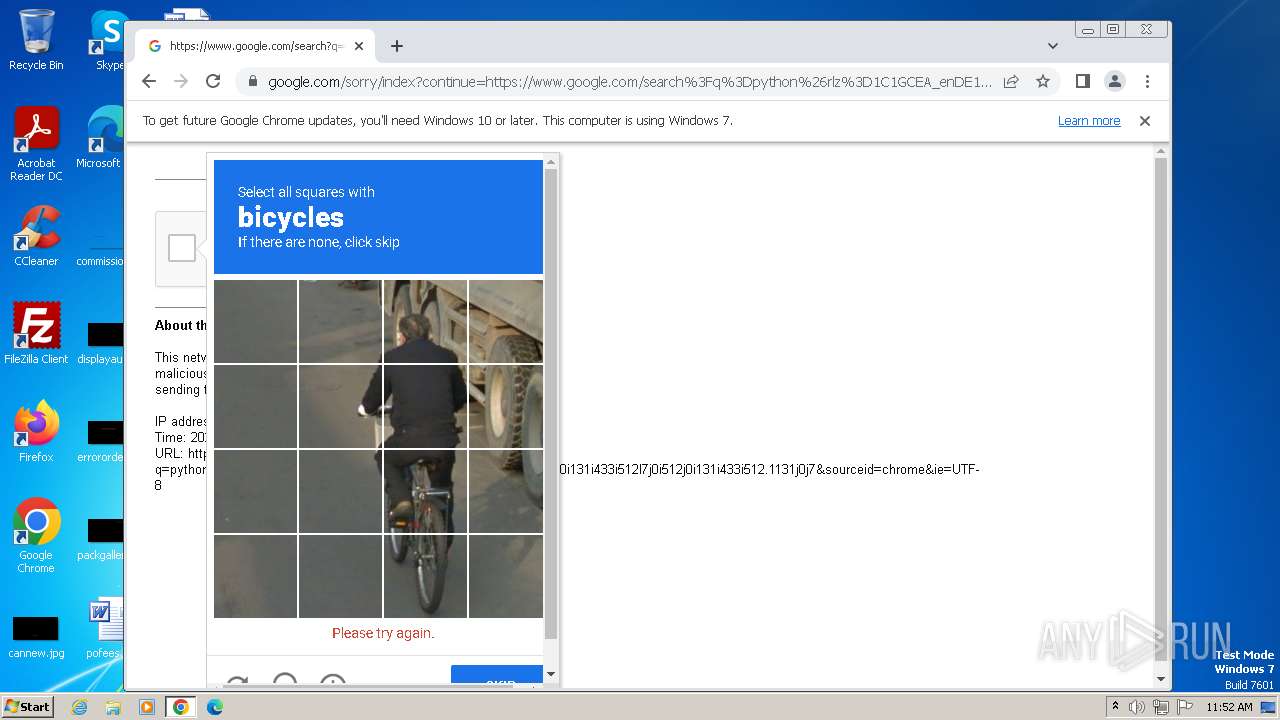
Task: Select the "Please try again." message text
Action: coord(383,633)
